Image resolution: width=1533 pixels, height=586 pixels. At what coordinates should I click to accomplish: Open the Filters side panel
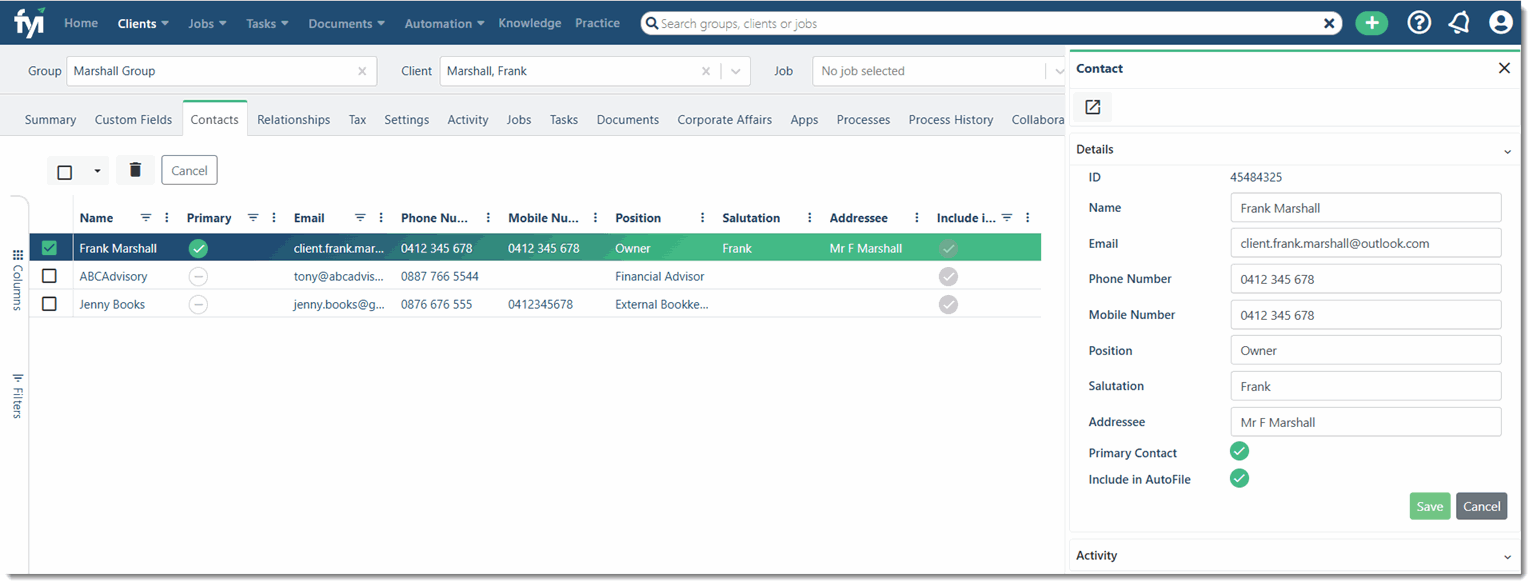pyautogui.click(x=18, y=394)
